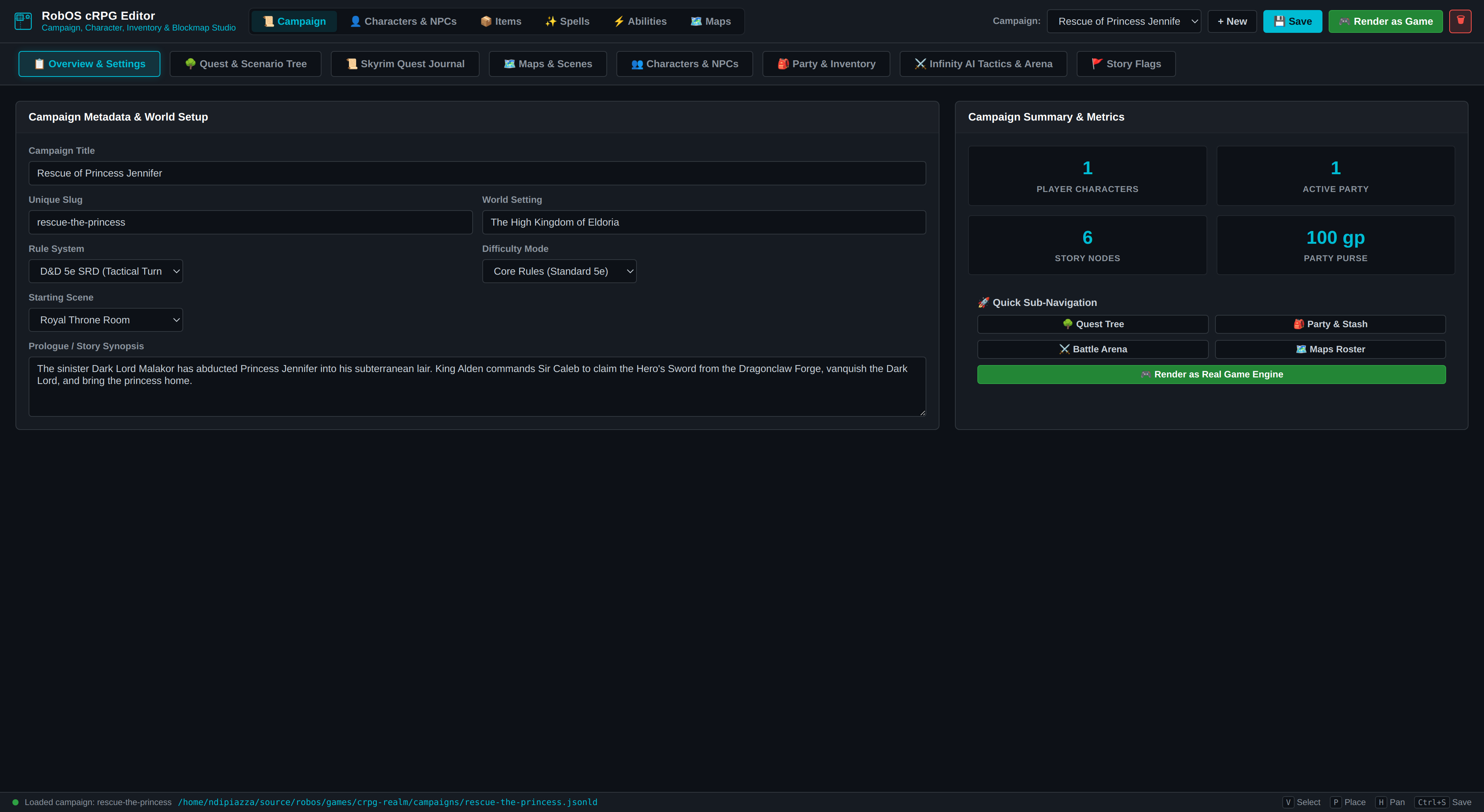Click the Battle Arena quick button
Viewport: 1484px width, 812px height.
pos(1093,350)
